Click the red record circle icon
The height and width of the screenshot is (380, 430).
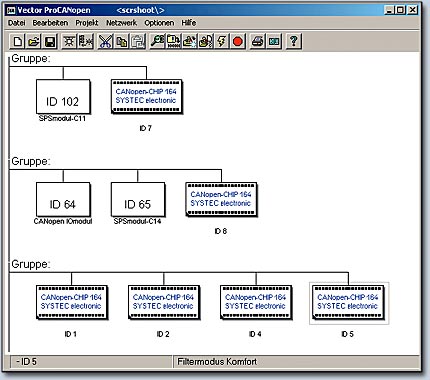point(238,41)
